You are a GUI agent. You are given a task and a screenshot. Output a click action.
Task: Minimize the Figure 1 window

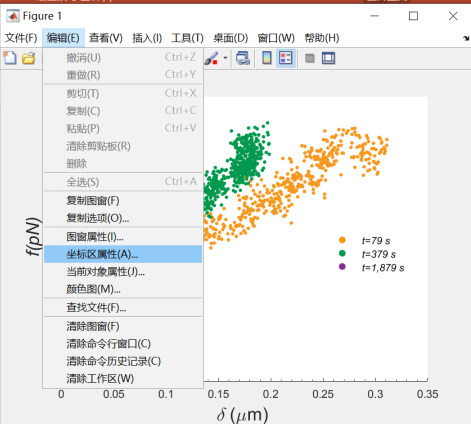(374, 16)
